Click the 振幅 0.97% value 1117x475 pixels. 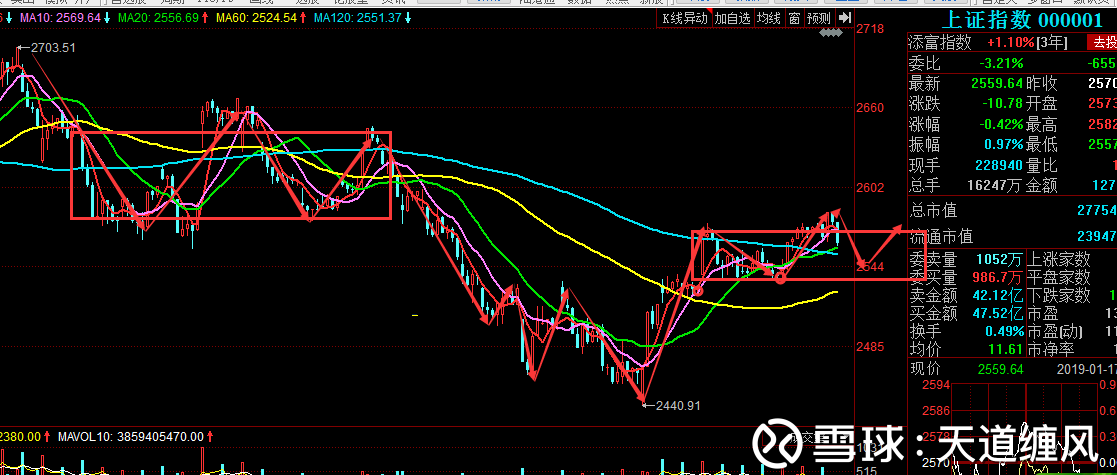[1003, 145]
